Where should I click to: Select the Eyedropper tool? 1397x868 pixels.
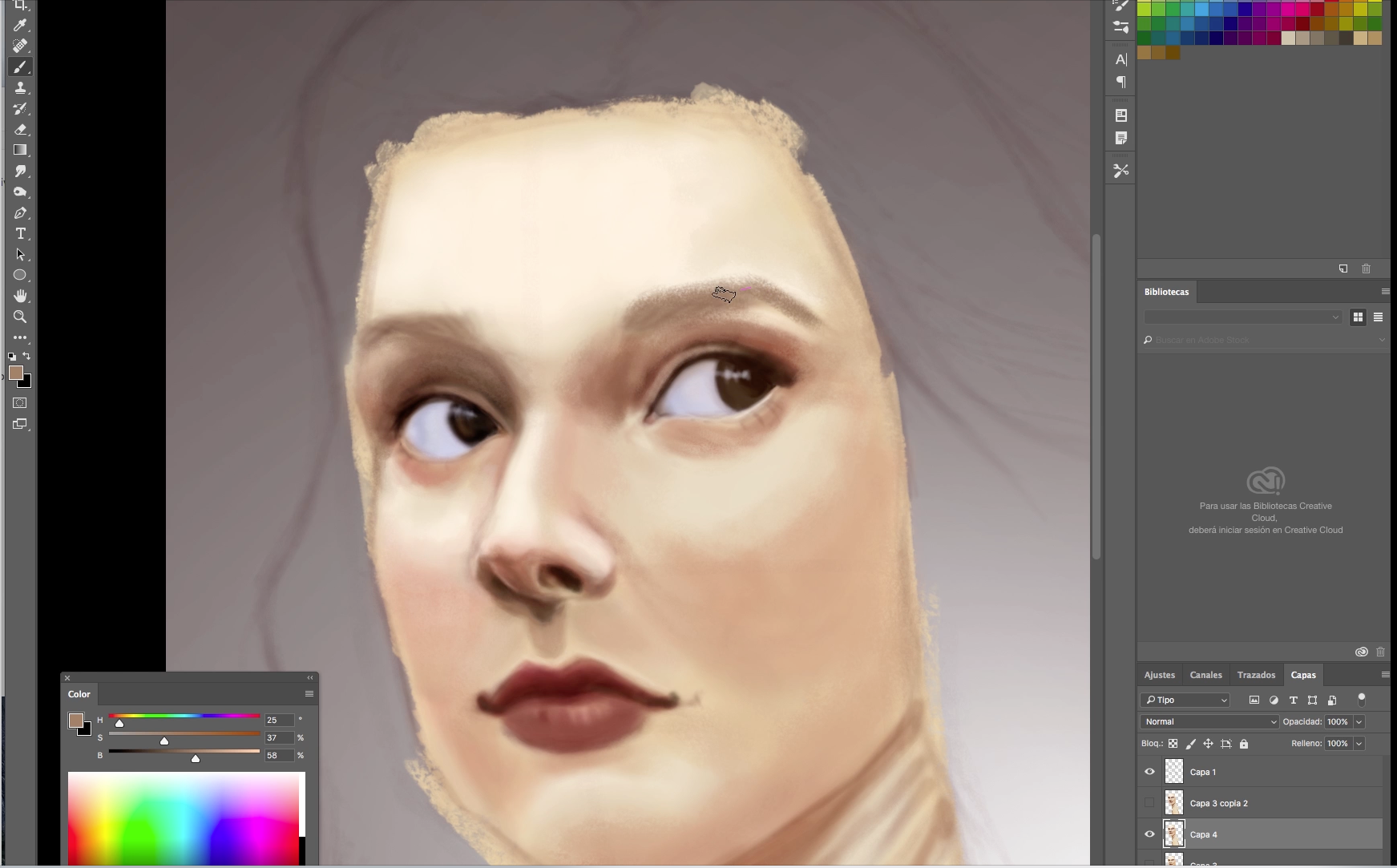20,25
